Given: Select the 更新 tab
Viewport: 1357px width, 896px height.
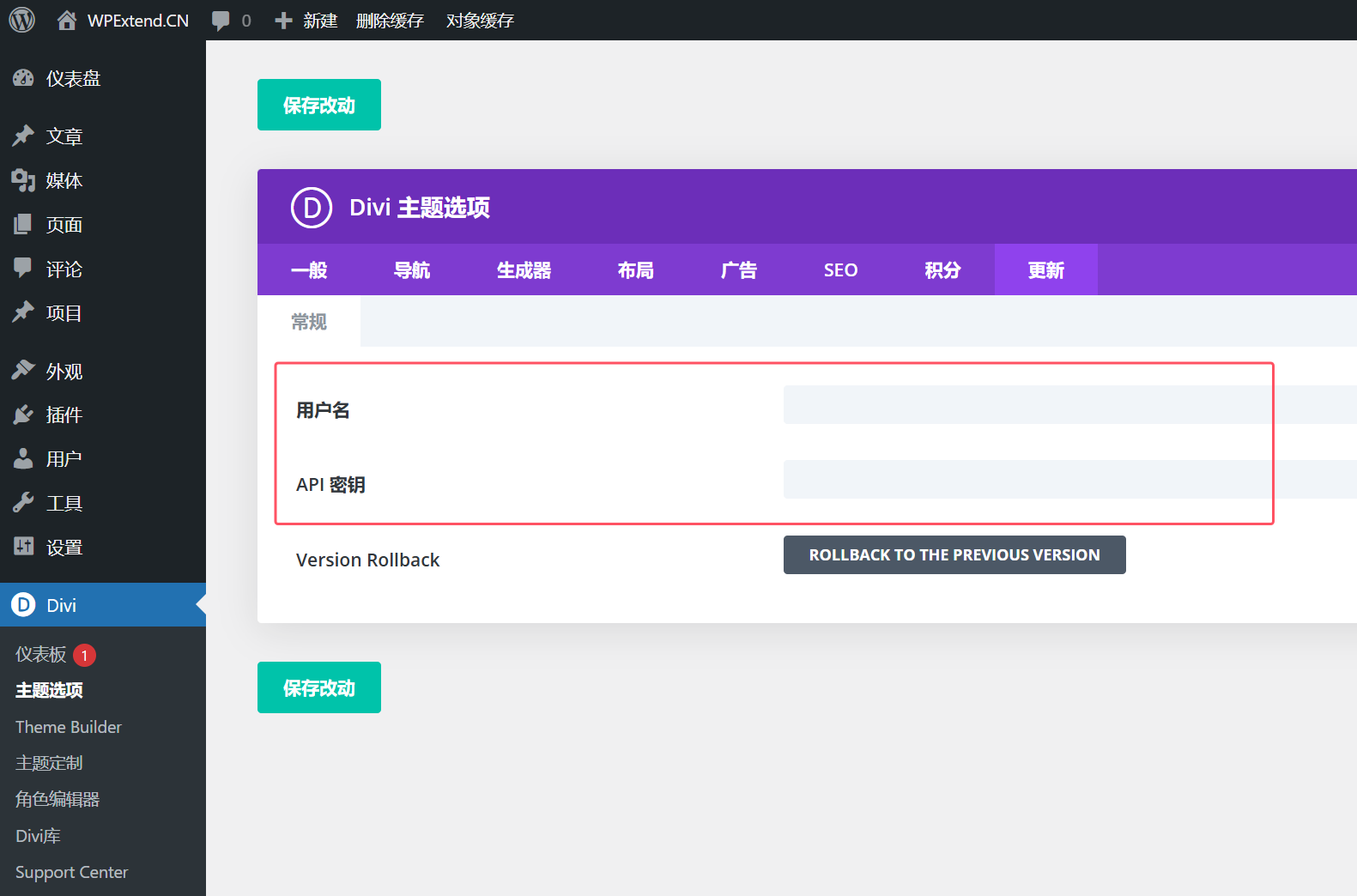Looking at the screenshot, I should 1046,269.
